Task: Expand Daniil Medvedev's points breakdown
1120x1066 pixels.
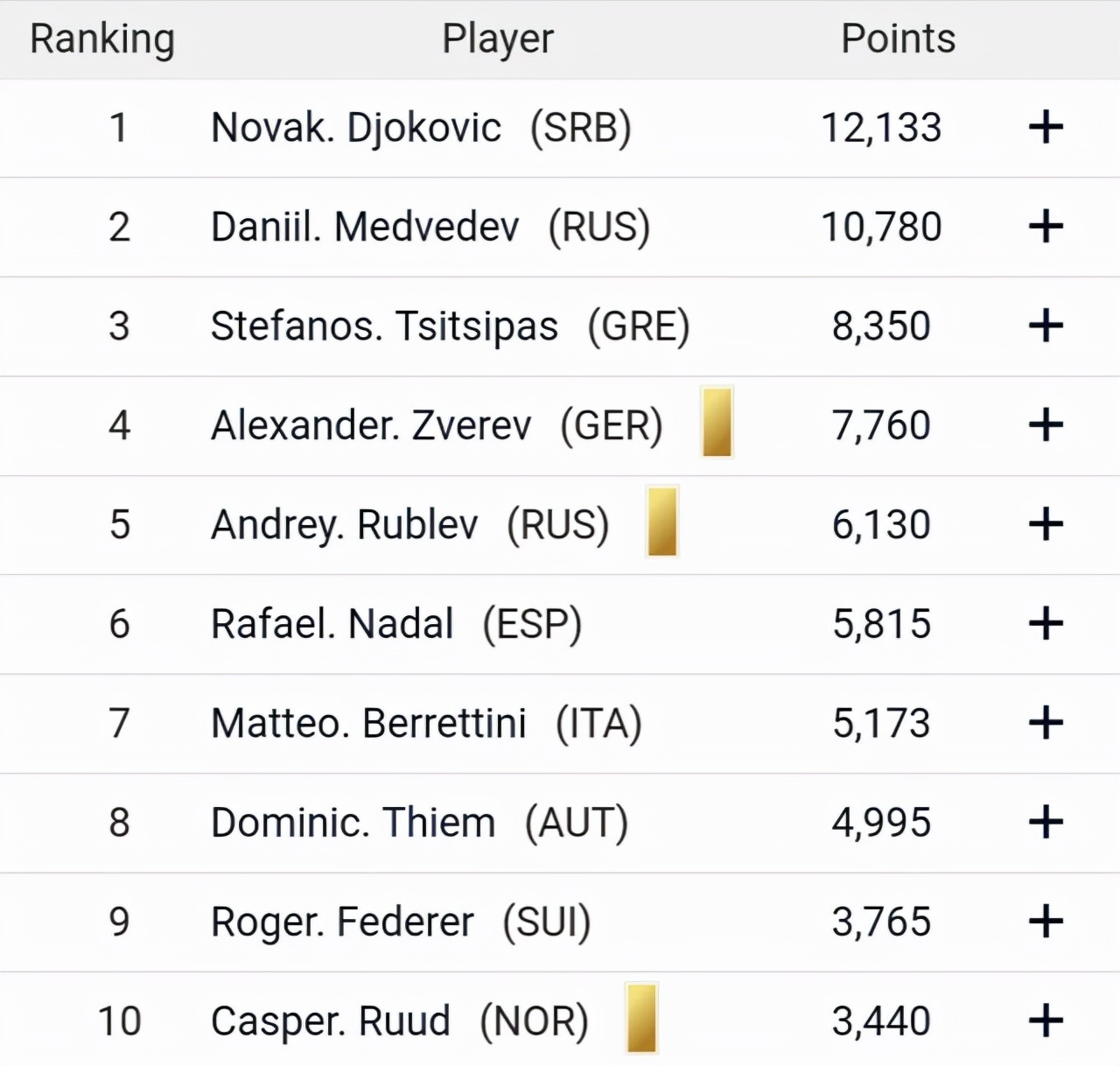Action: coord(1046,227)
